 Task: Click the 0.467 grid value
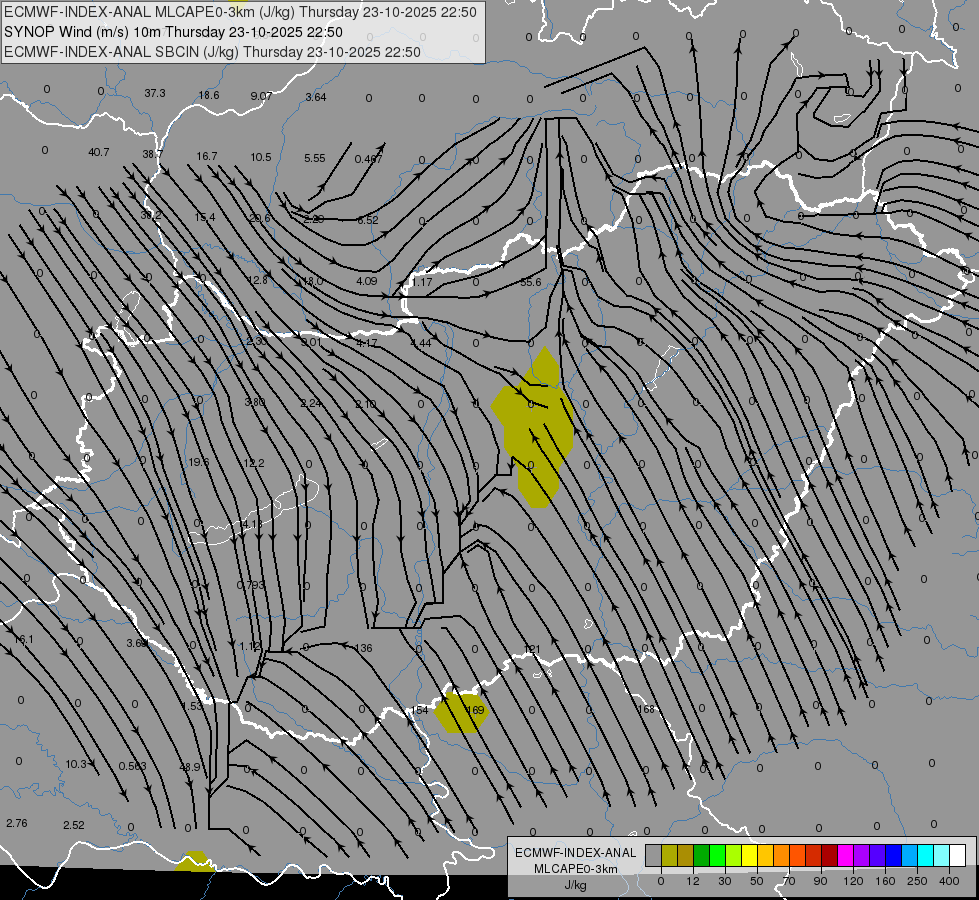pos(368,159)
